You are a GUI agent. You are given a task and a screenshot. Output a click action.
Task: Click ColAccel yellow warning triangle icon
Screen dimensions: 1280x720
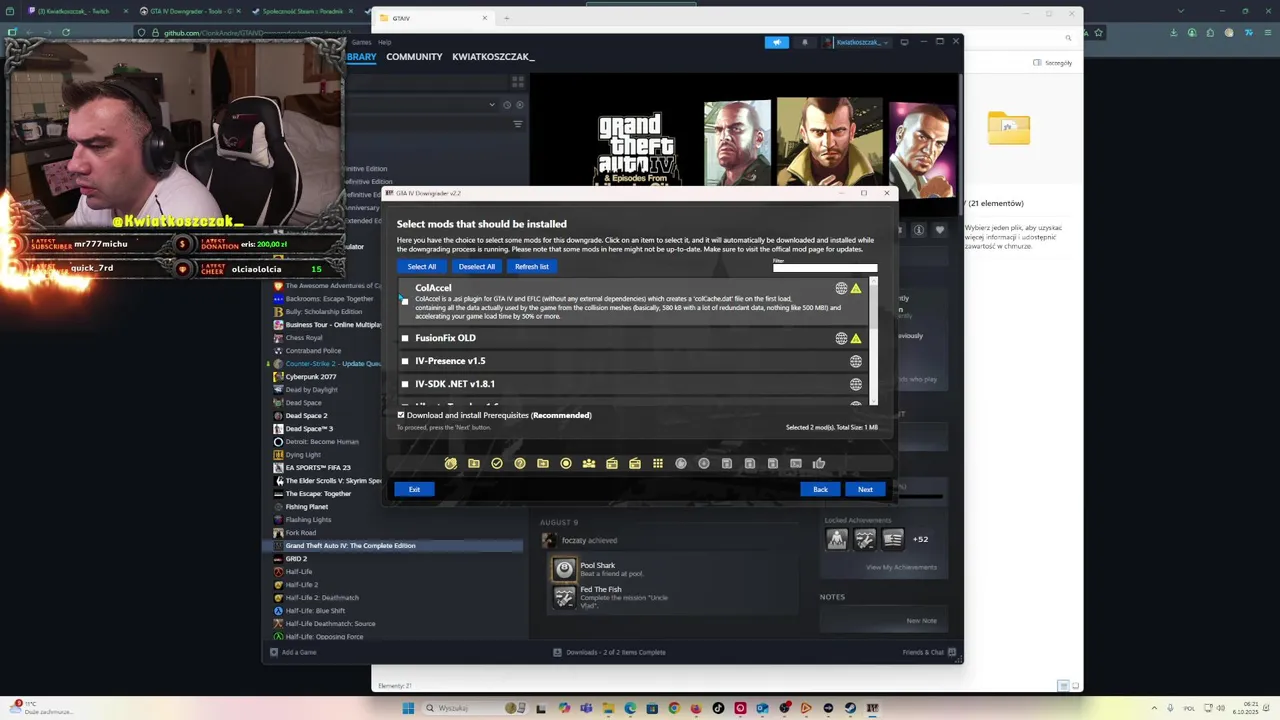(855, 288)
